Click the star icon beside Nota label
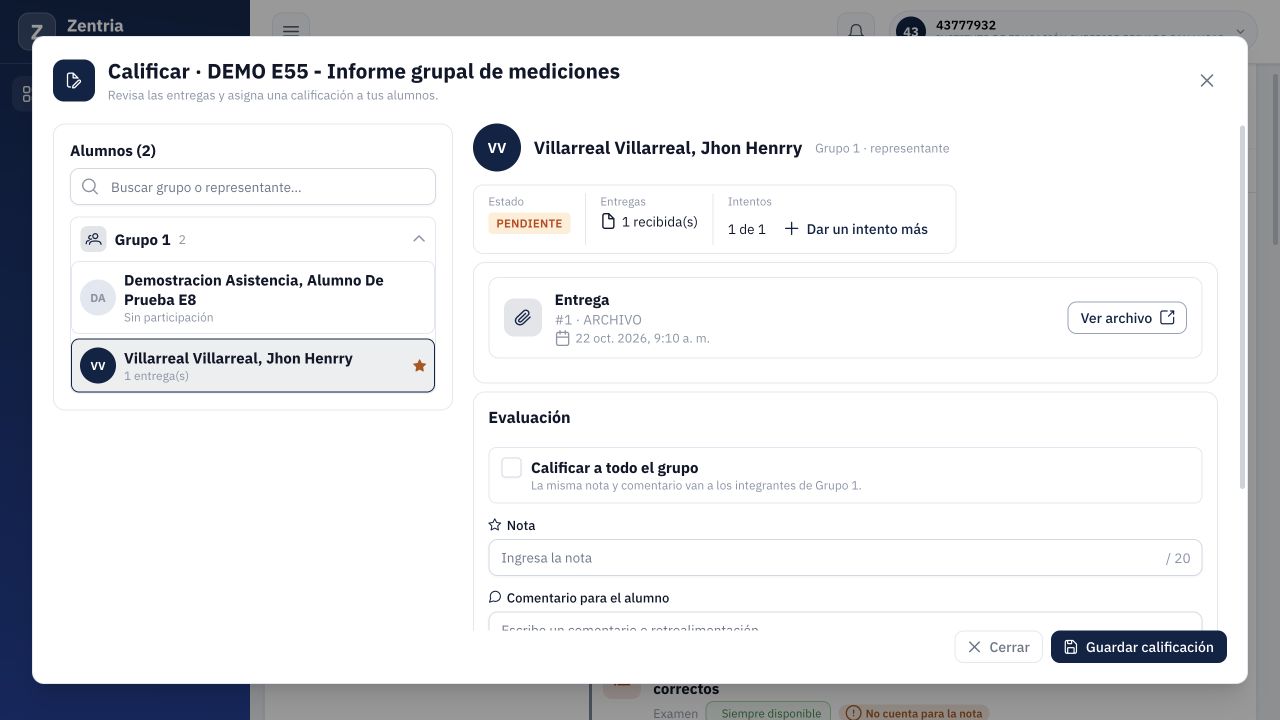Viewport: 1280px width, 720px height. coord(495,525)
